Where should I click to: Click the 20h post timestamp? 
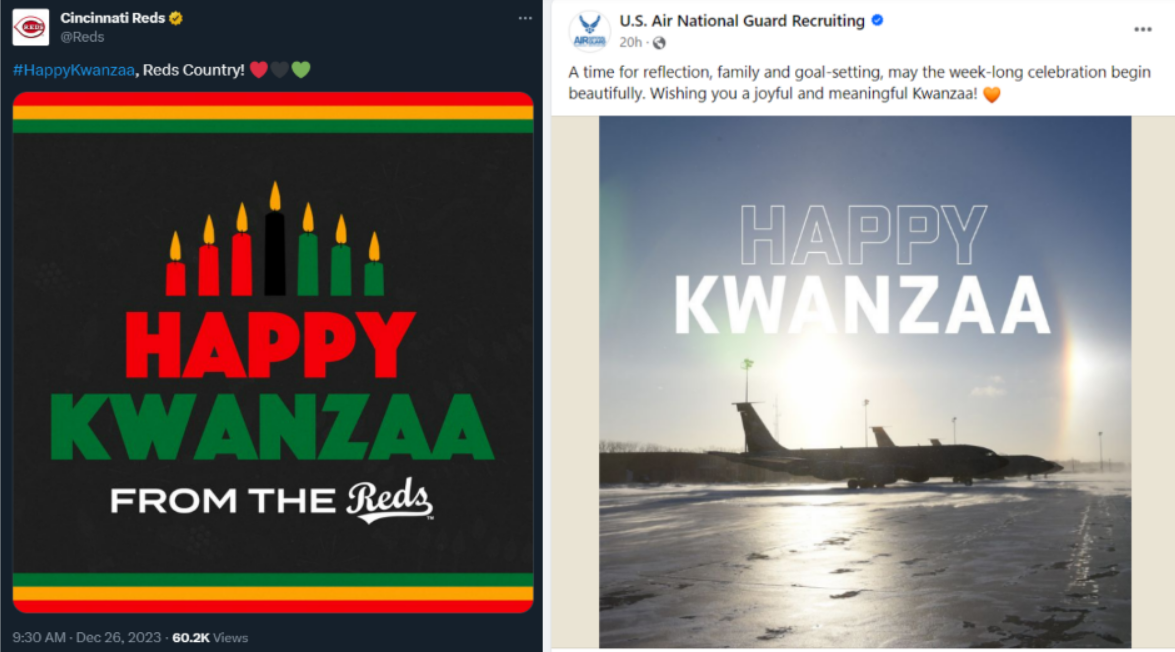click(630, 42)
